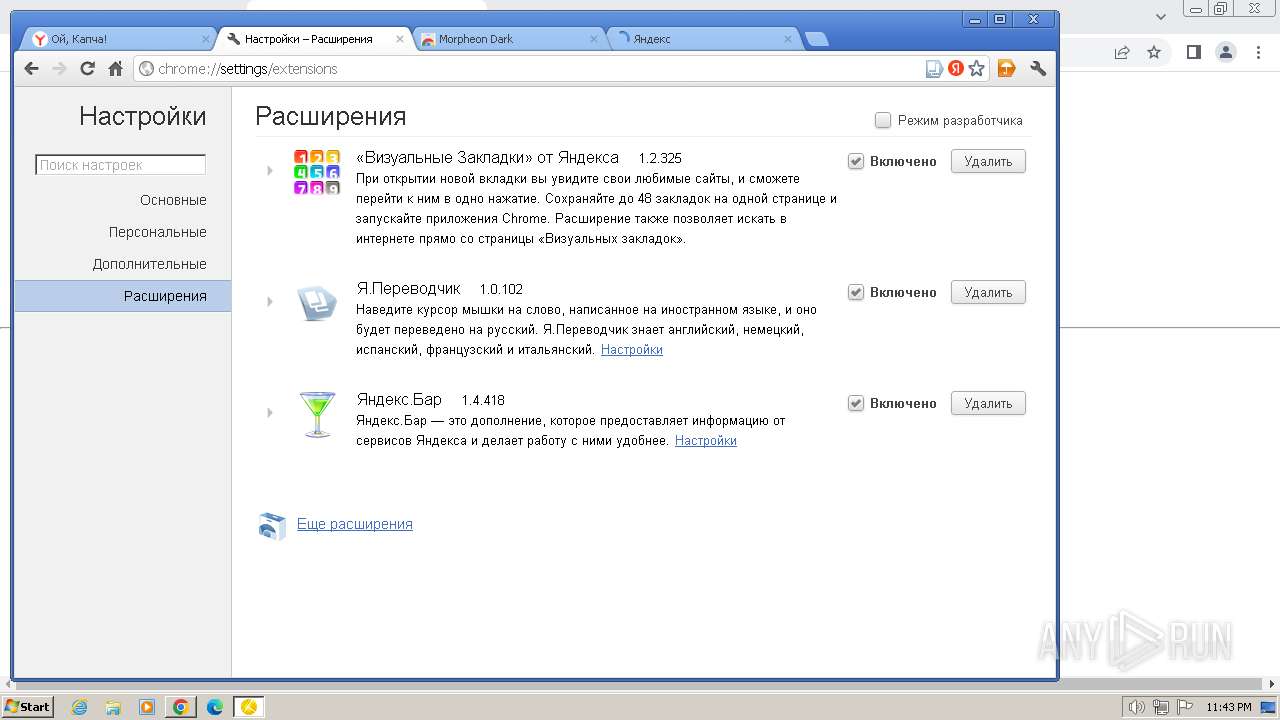Expand details arrow for Я.Переводчик extension
Screen dimensions: 1280x720
(x=270, y=301)
